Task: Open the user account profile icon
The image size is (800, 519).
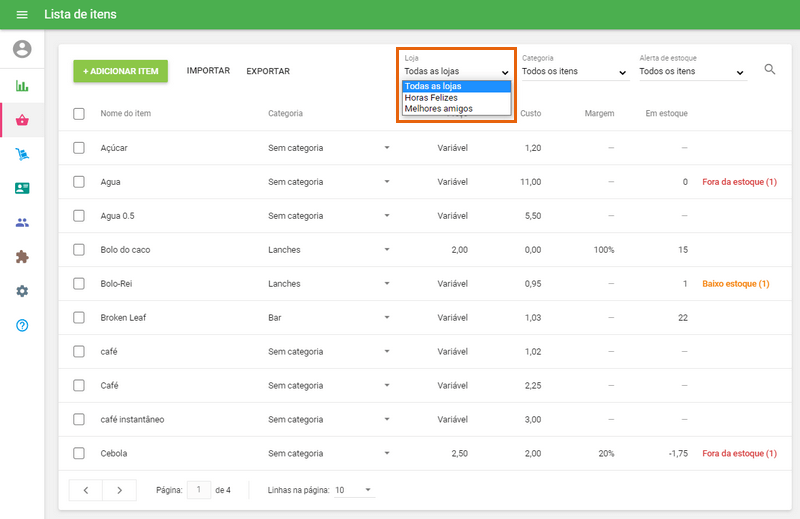Action: point(22,49)
